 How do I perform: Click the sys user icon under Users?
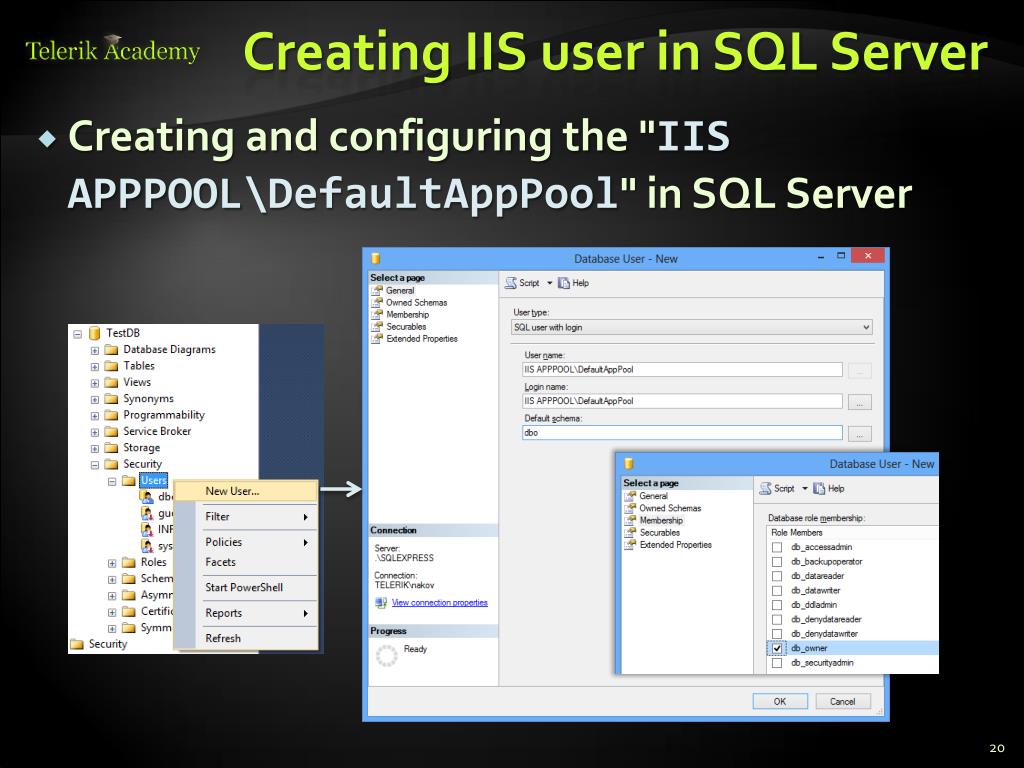147,545
